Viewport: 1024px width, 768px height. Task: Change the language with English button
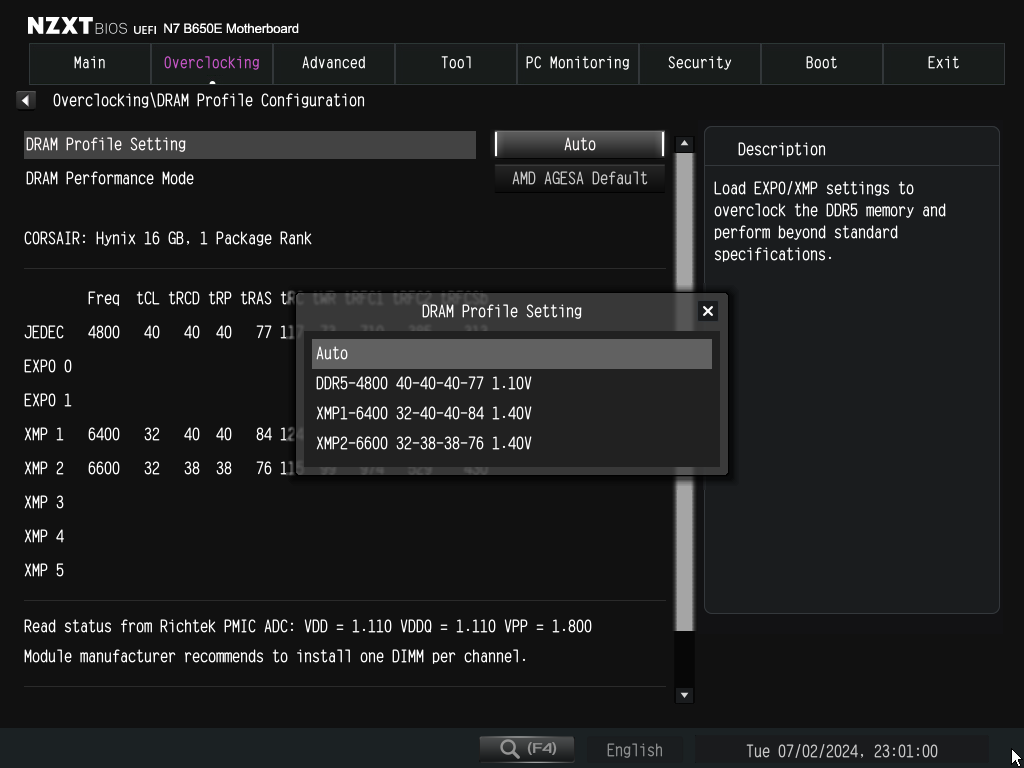[x=634, y=750]
